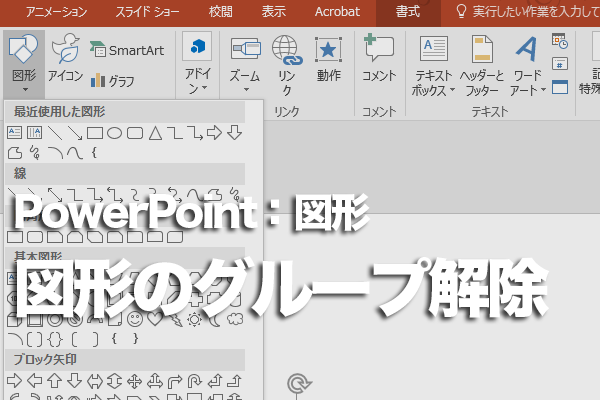Select the cloud shape

(235, 319)
